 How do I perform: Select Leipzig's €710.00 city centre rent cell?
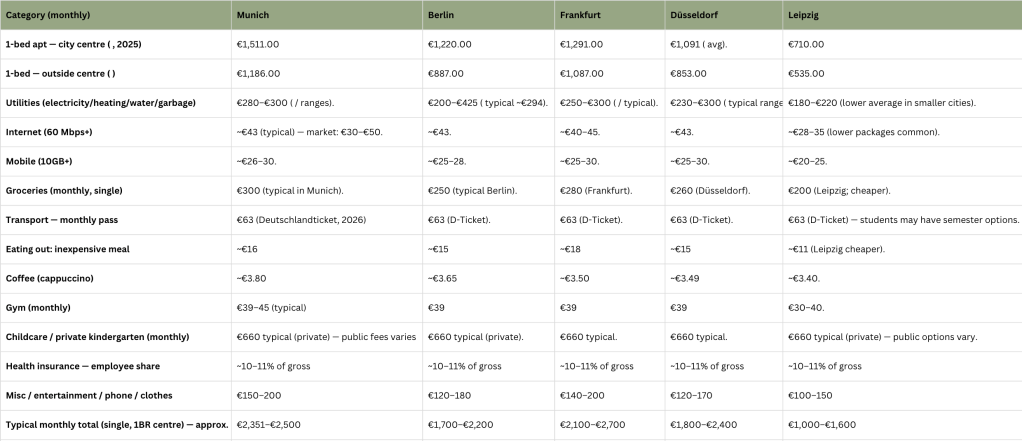tap(806, 45)
